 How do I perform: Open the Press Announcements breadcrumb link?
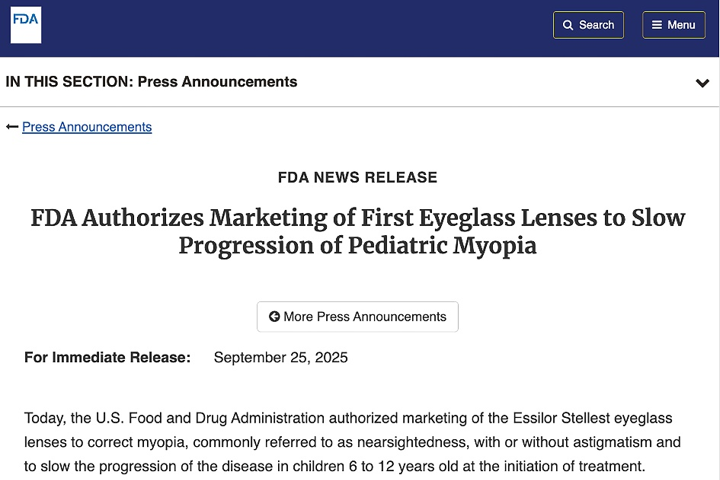[x=87, y=127]
